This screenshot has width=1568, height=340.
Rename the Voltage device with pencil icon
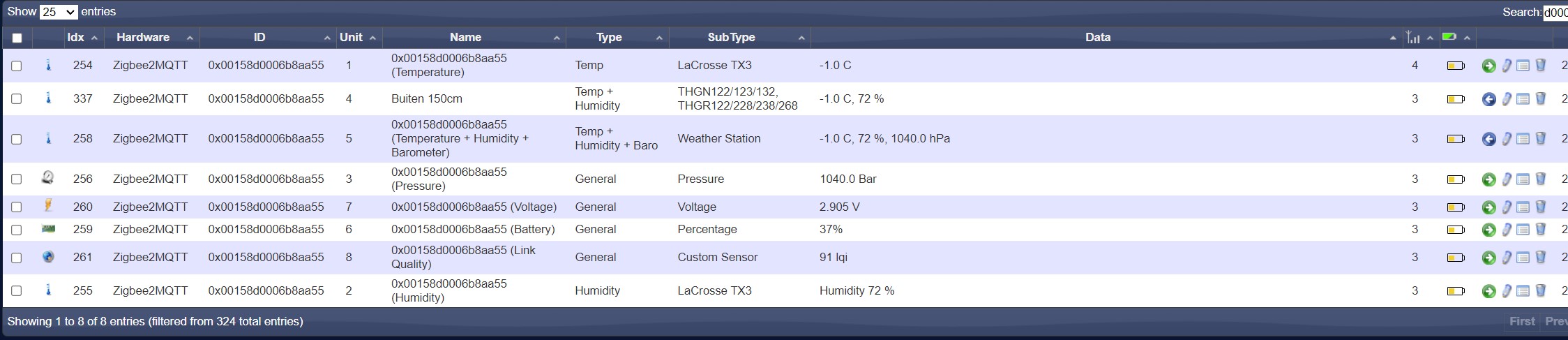(1507, 207)
